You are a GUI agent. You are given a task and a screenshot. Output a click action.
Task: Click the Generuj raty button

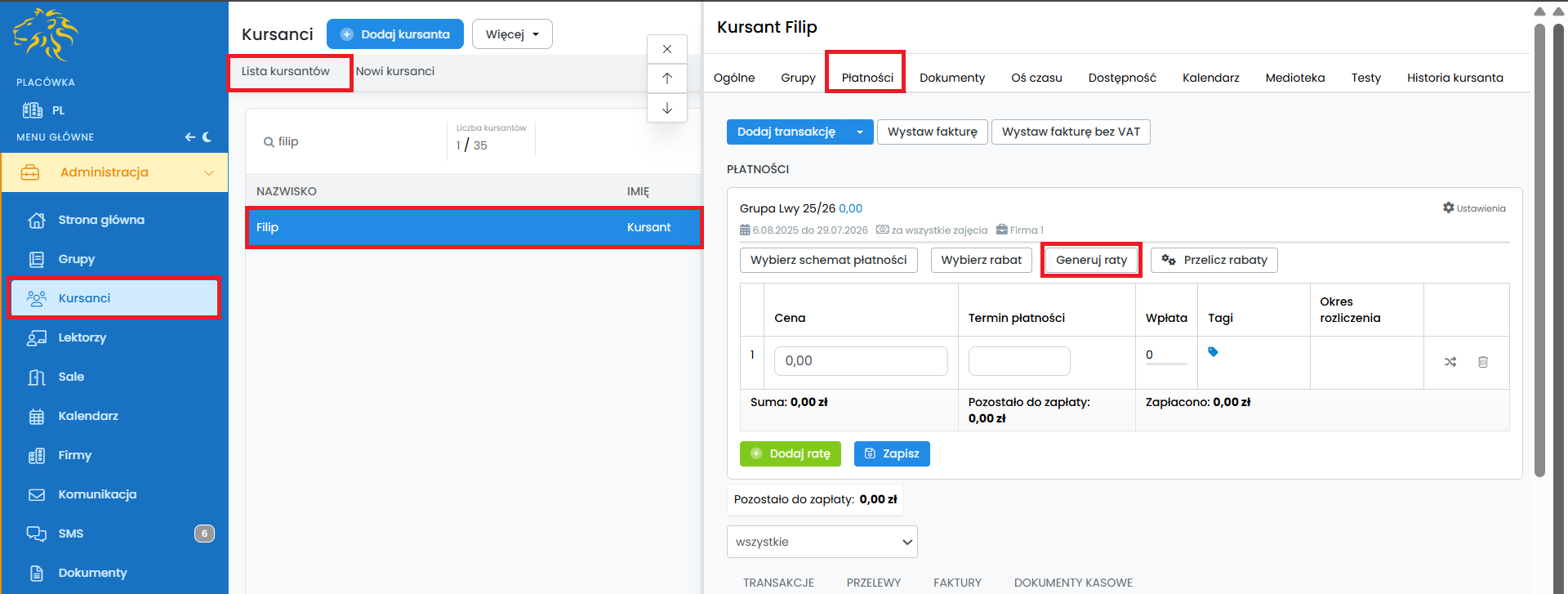(x=1091, y=260)
